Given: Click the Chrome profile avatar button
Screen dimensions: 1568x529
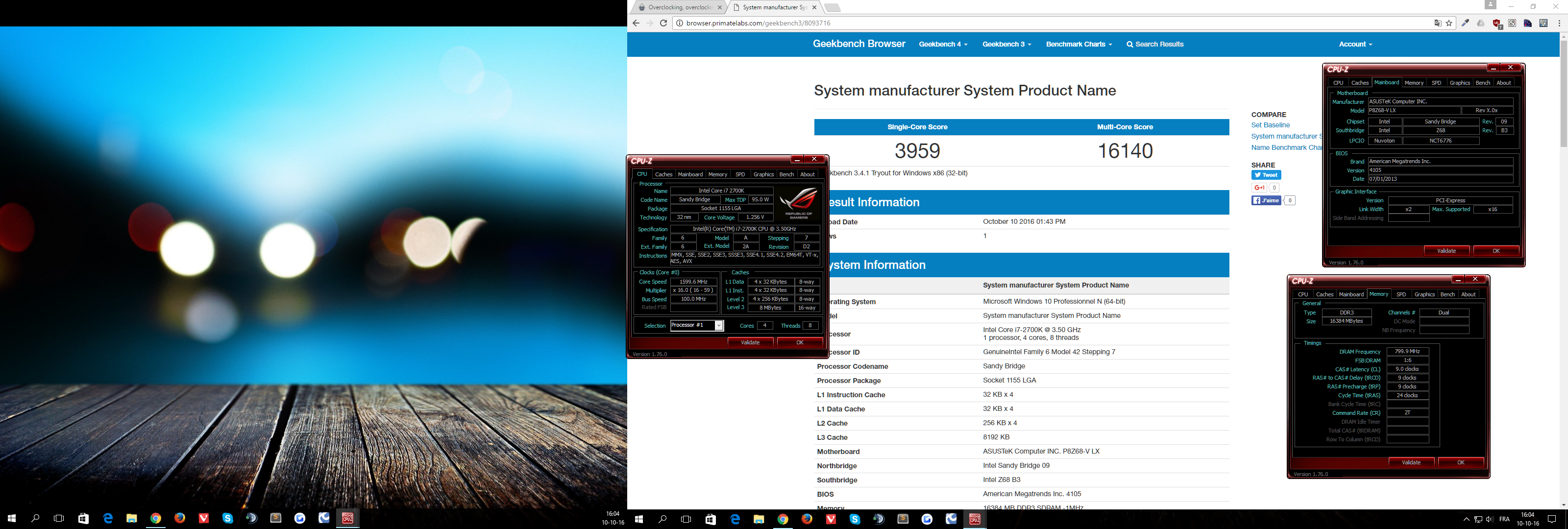Looking at the screenshot, I should pos(1490,5).
